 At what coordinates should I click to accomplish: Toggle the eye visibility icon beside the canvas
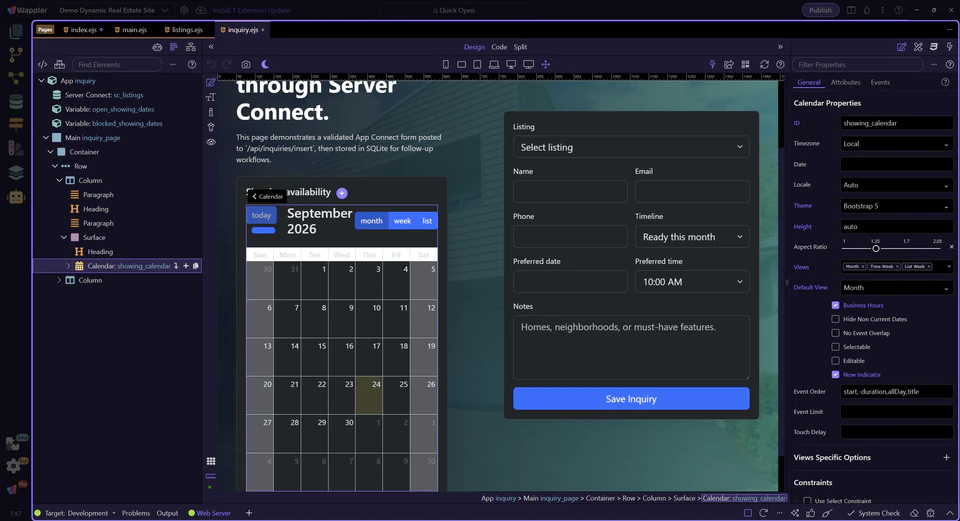tap(211, 142)
